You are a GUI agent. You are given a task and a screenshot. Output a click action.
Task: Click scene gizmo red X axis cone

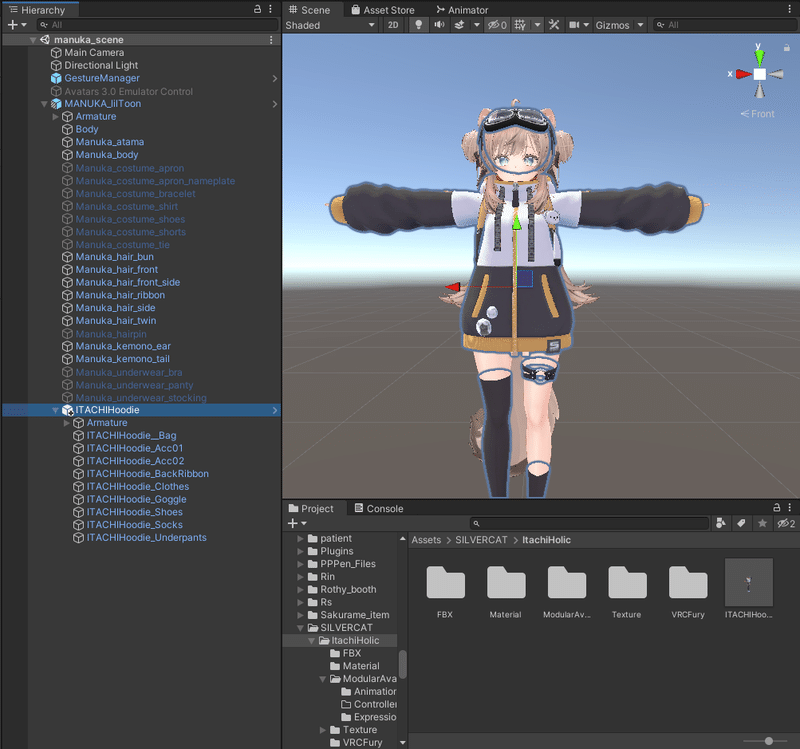[744, 74]
